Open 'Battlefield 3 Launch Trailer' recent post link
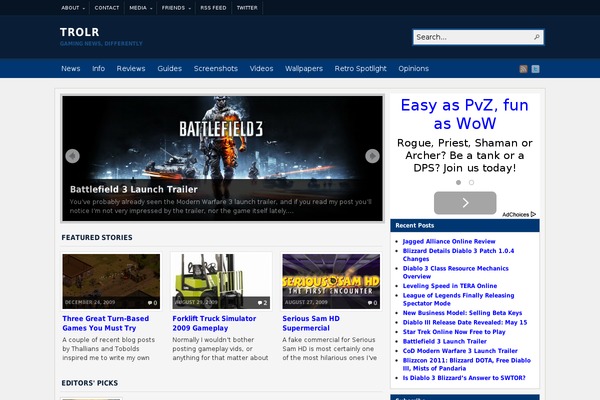This screenshot has height=400, width=600. coord(445,341)
